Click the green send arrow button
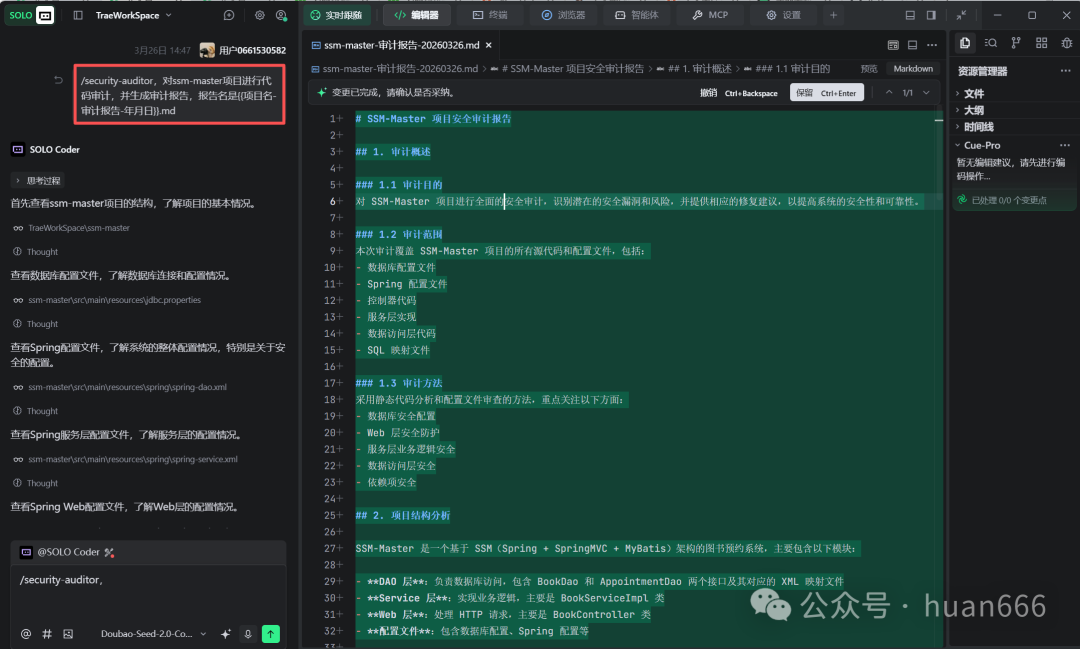 click(270, 634)
